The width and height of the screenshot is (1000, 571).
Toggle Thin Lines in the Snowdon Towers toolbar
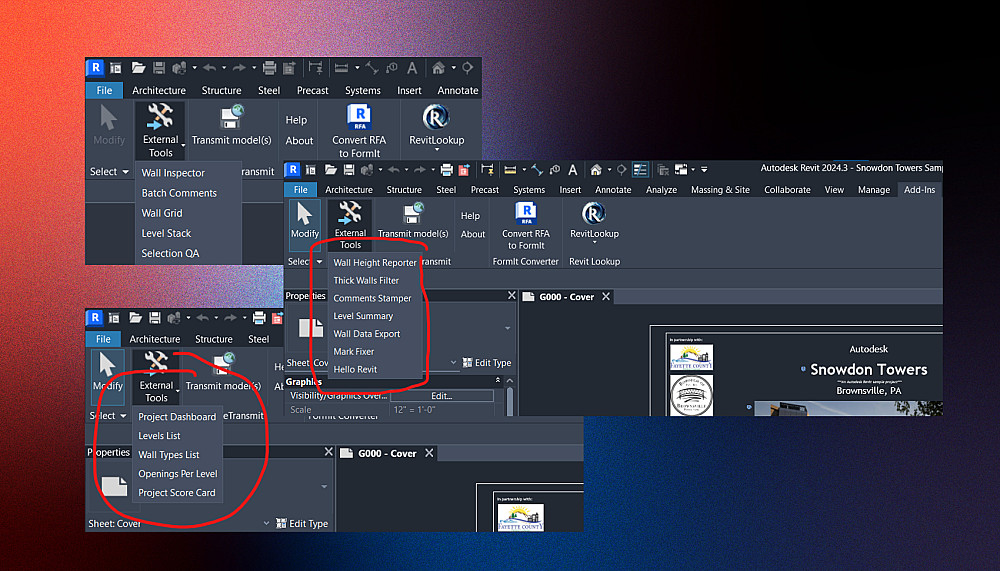pyautogui.click(x=640, y=170)
